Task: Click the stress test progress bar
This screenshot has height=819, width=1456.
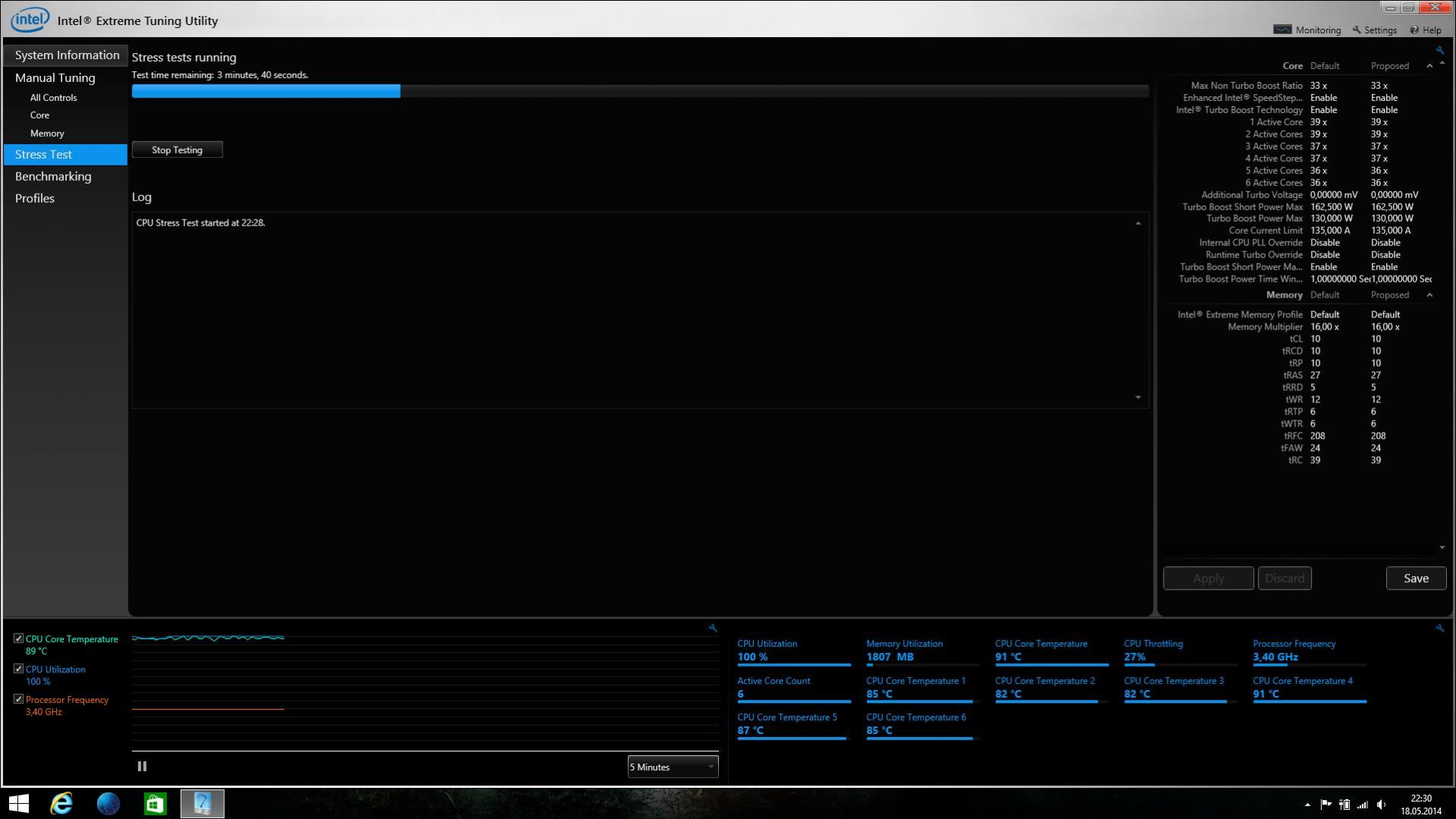Action: 640,91
